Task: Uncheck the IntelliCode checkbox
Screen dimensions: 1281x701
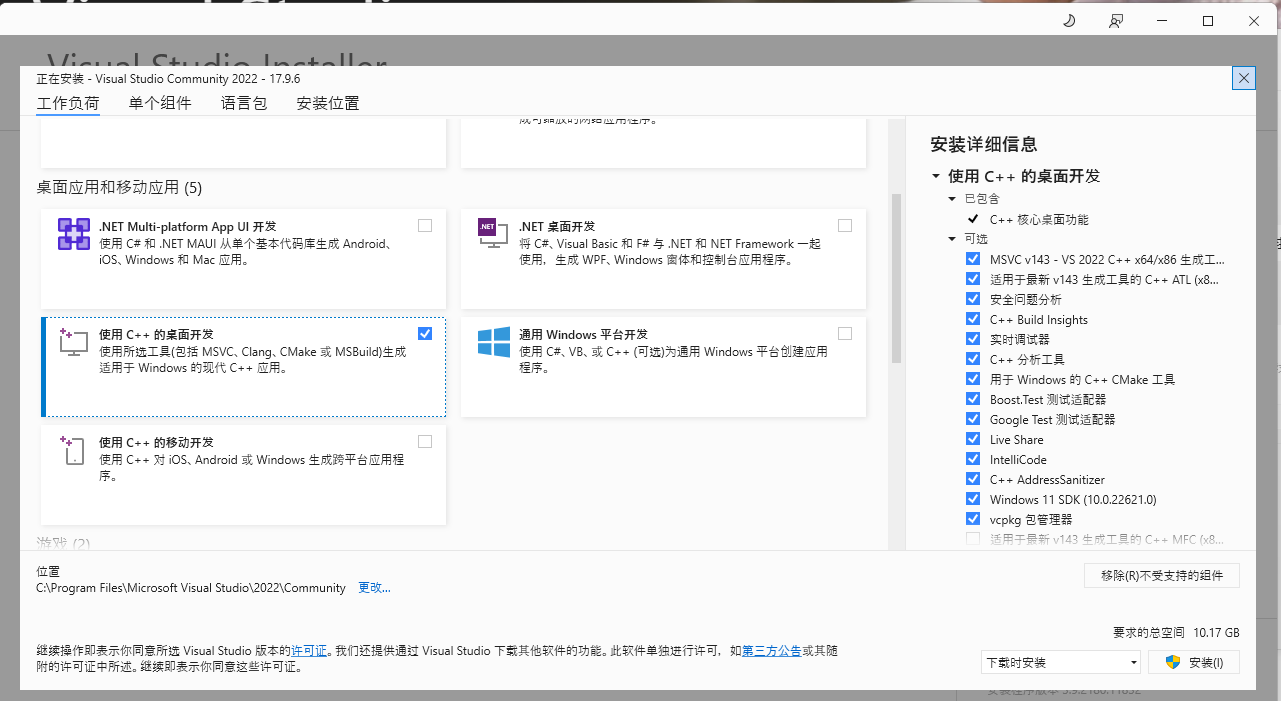Action: [x=973, y=459]
